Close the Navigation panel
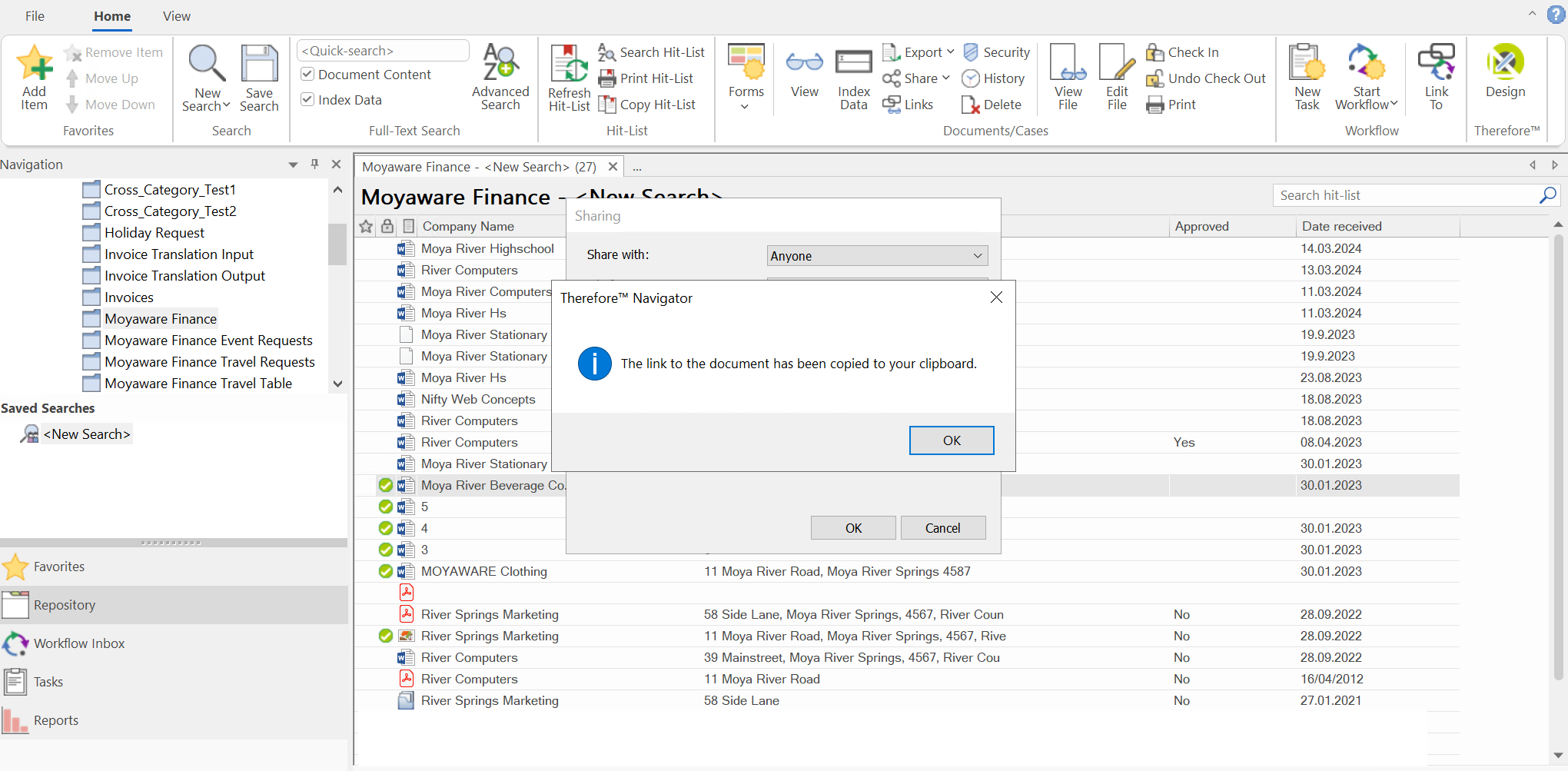Image resolution: width=1568 pixels, height=771 pixels. pos(336,164)
